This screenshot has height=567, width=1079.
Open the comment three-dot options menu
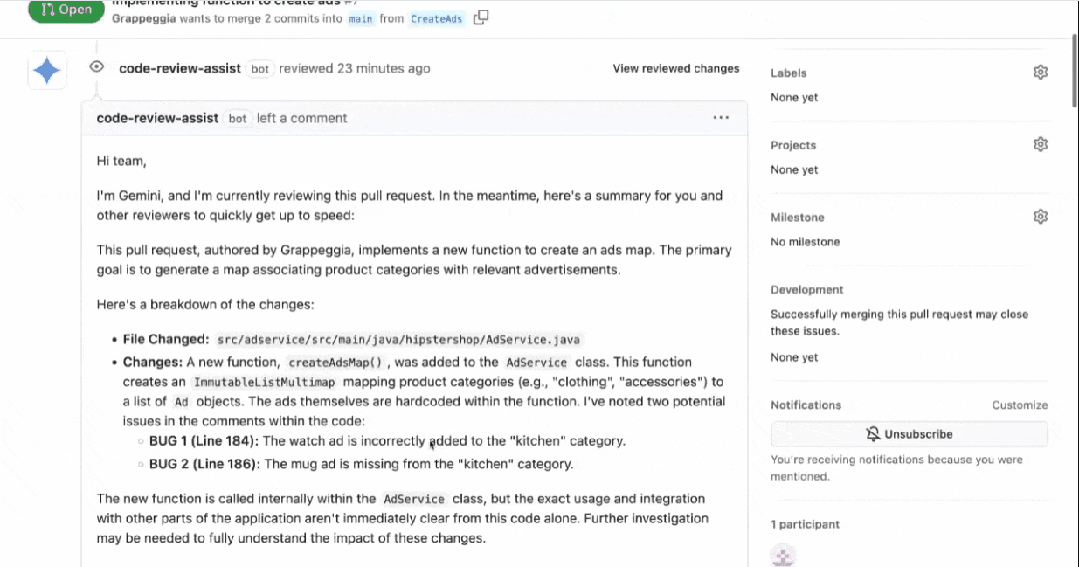[721, 118]
